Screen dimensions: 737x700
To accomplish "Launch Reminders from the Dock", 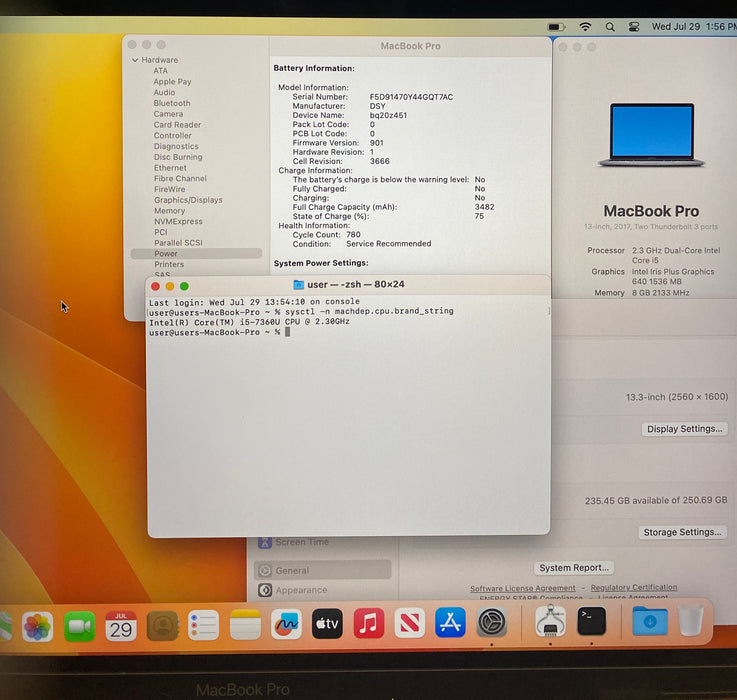I will pos(204,625).
